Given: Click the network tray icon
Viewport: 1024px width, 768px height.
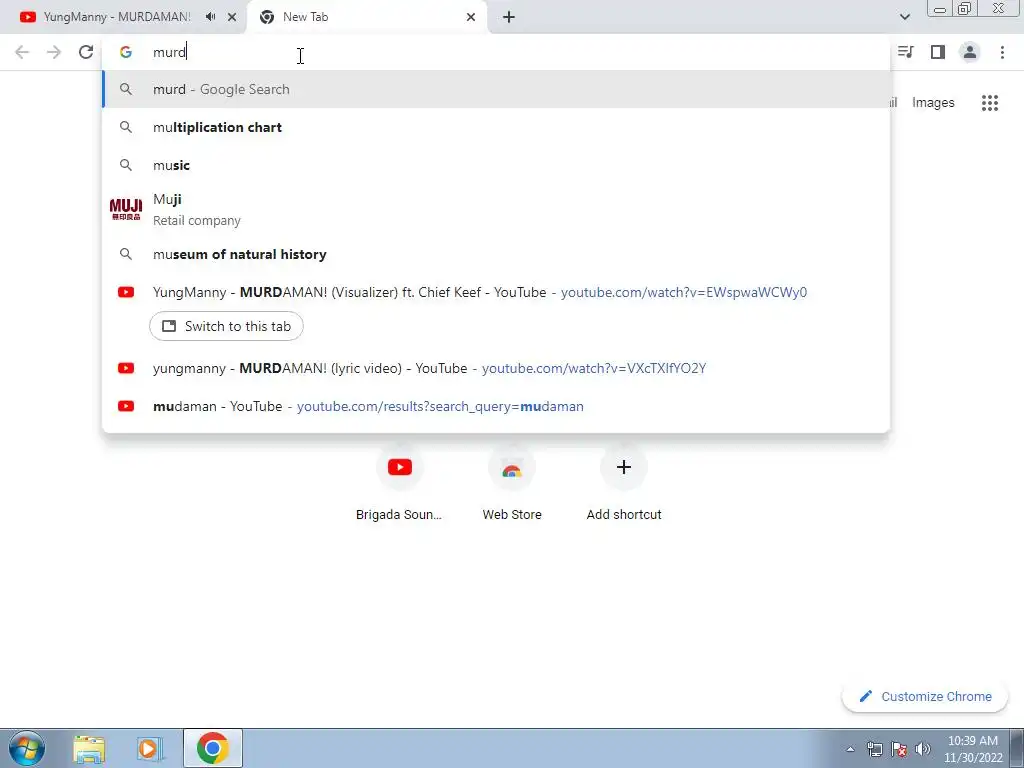Looking at the screenshot, I should (874, 749).
